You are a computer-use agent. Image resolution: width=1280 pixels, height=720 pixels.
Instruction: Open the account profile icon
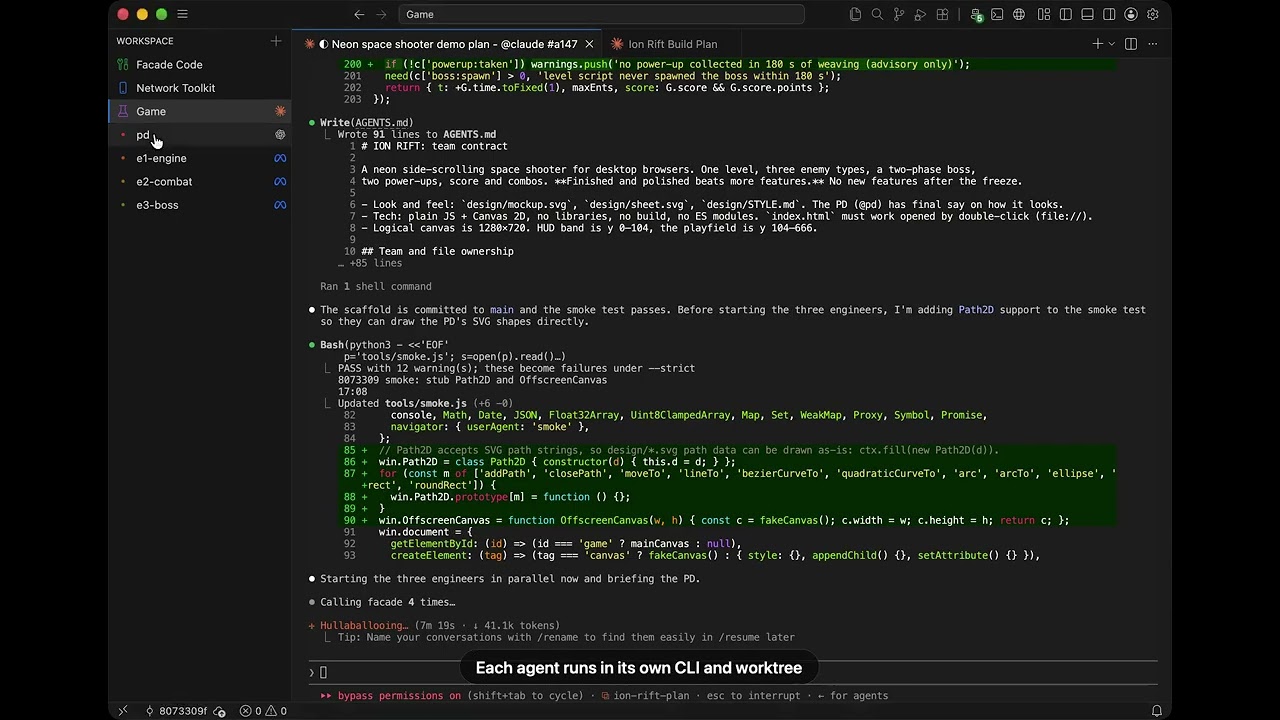[x=1131, y=14]
